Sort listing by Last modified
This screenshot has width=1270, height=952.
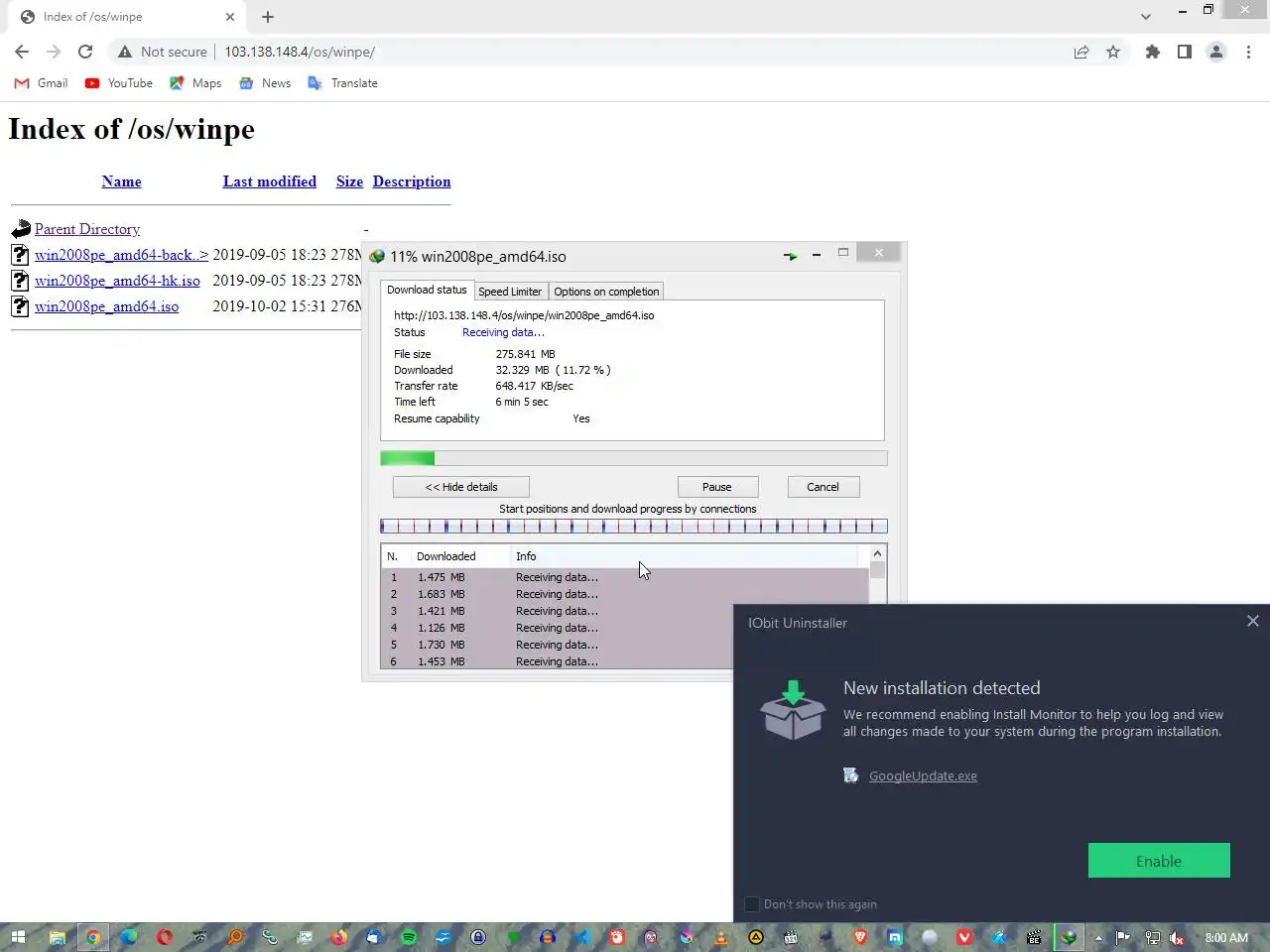click(x=270, y=181)
